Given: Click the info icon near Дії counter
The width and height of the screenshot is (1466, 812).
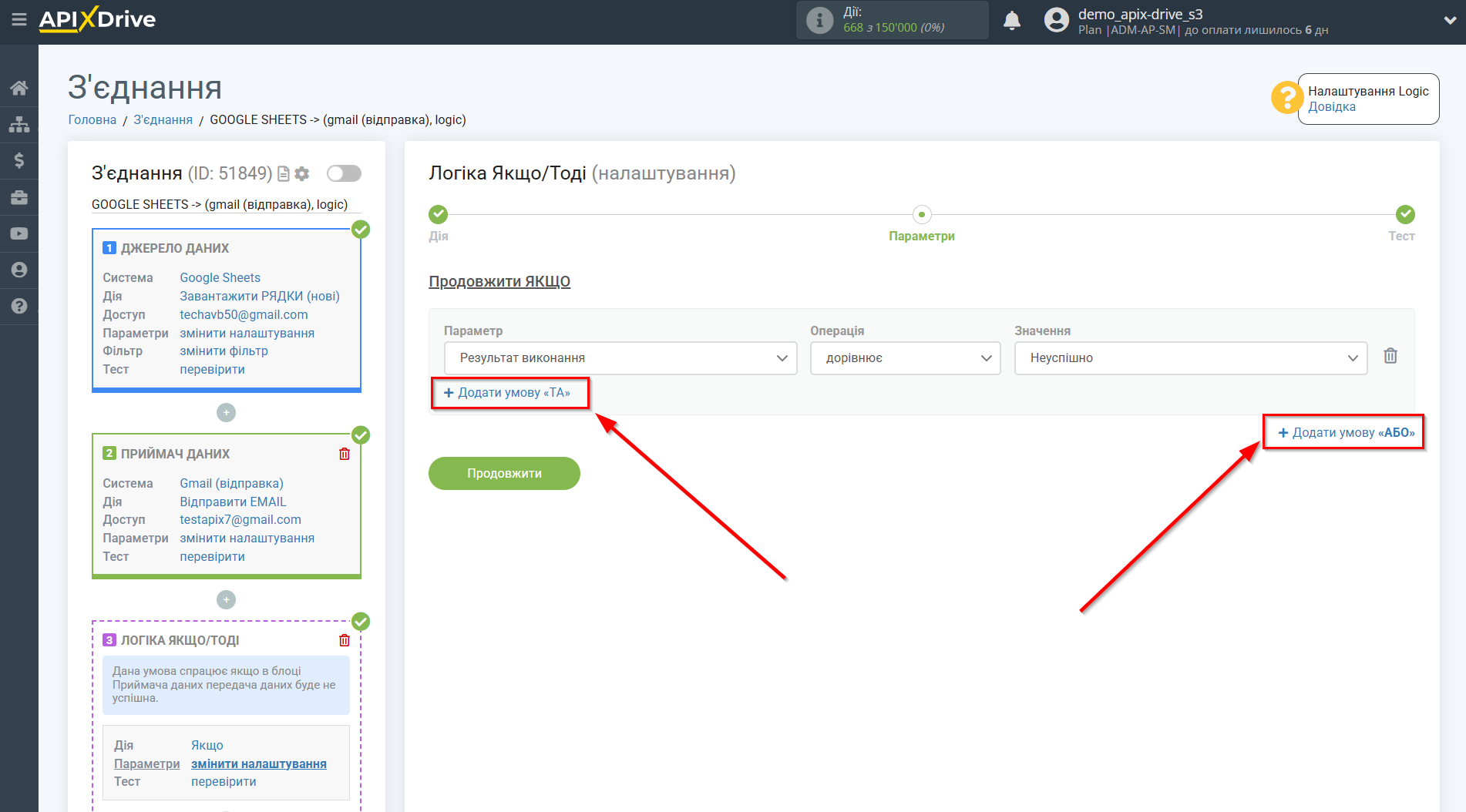Looking at the screenshot, I should click(x=820, y=20).
